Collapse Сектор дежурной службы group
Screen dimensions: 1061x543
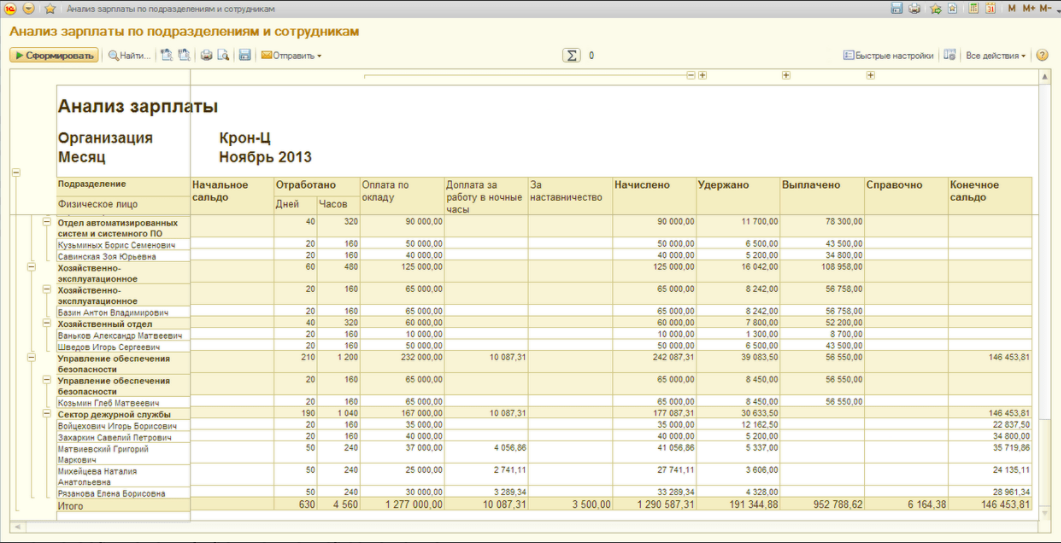46,412
